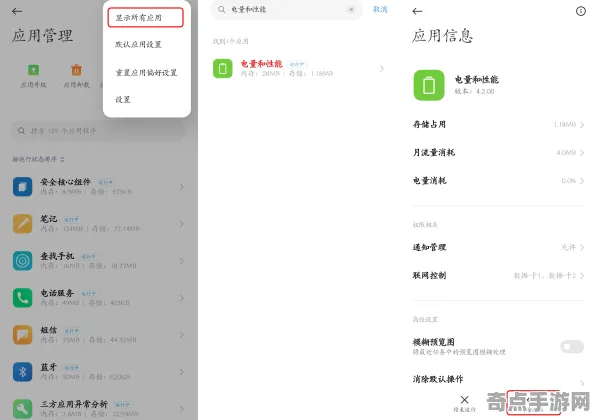Toggle the 模糊预览图 switch
The image size is (596, 420).
click(x=572, y=346)
